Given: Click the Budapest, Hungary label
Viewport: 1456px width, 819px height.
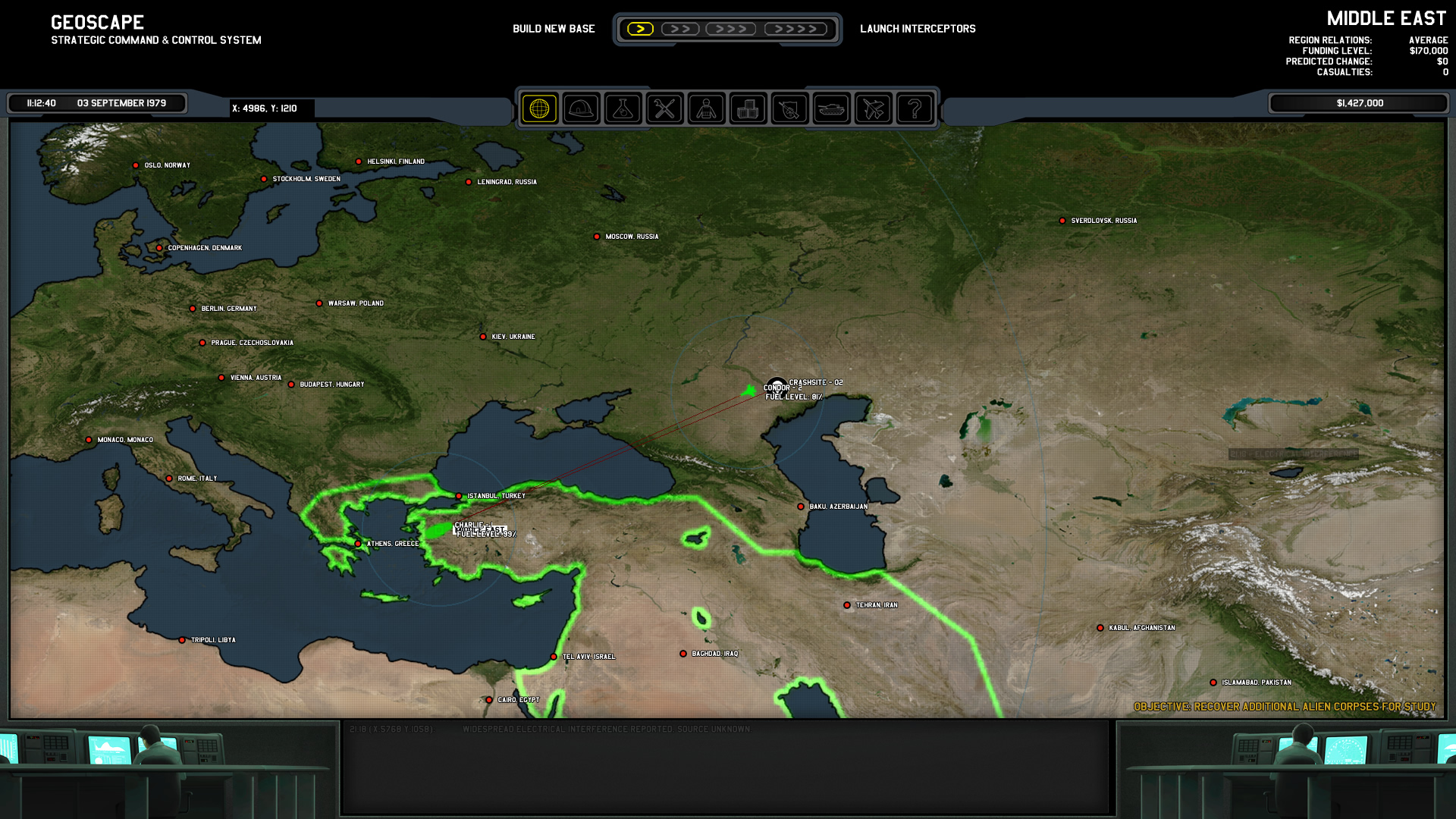Looking at the screenshot, I should tap(332, 384).
